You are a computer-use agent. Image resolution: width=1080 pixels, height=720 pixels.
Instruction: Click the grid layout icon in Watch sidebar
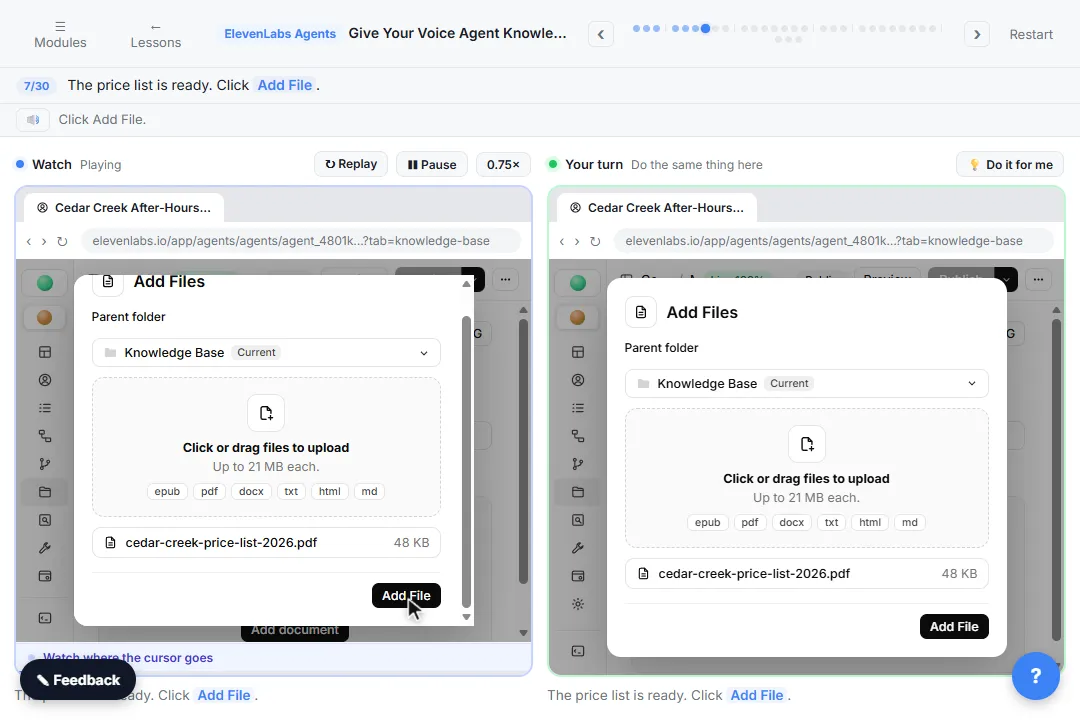pos(45,352)
